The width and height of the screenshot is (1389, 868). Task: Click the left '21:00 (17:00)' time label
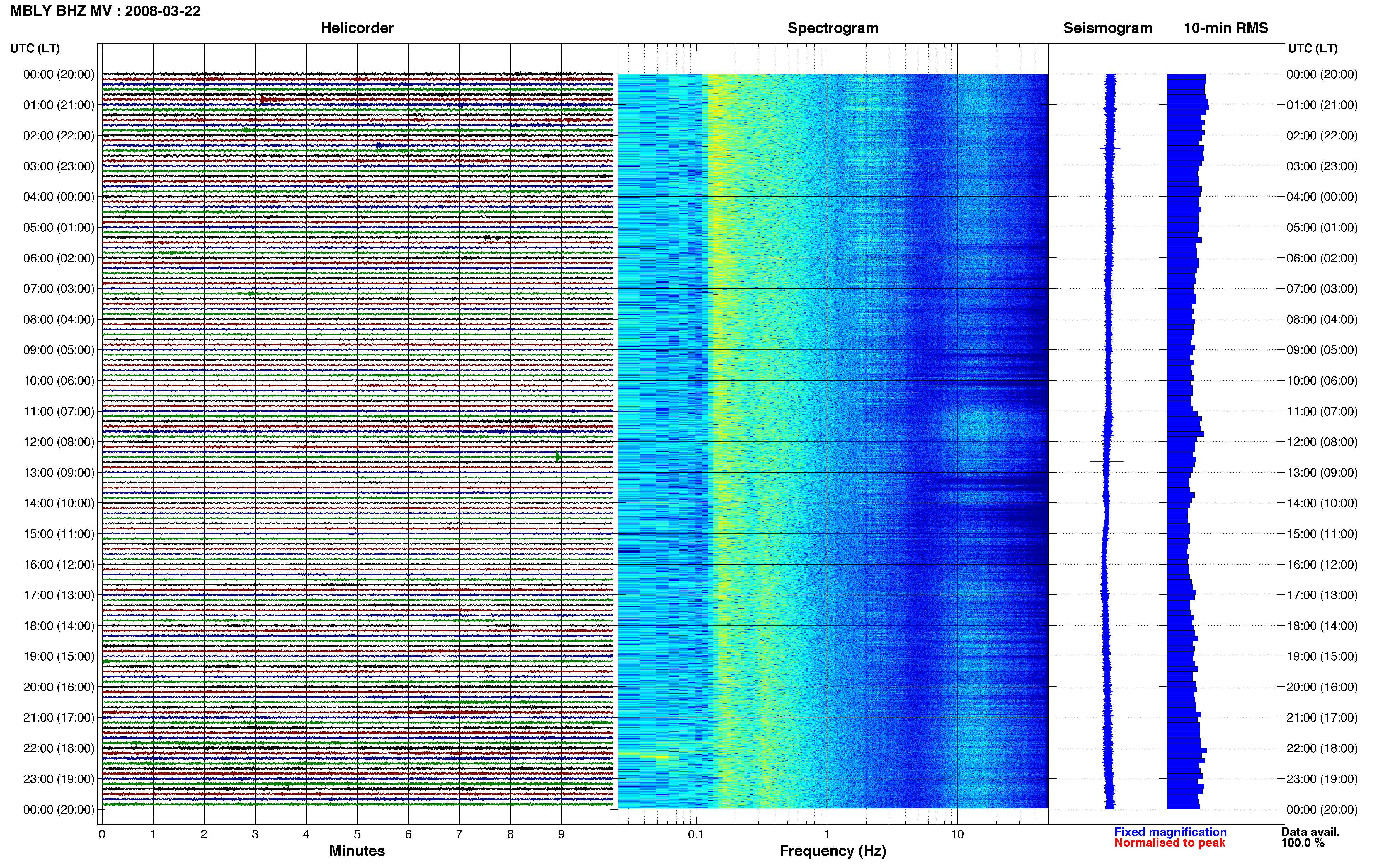(x=59, y=718)
